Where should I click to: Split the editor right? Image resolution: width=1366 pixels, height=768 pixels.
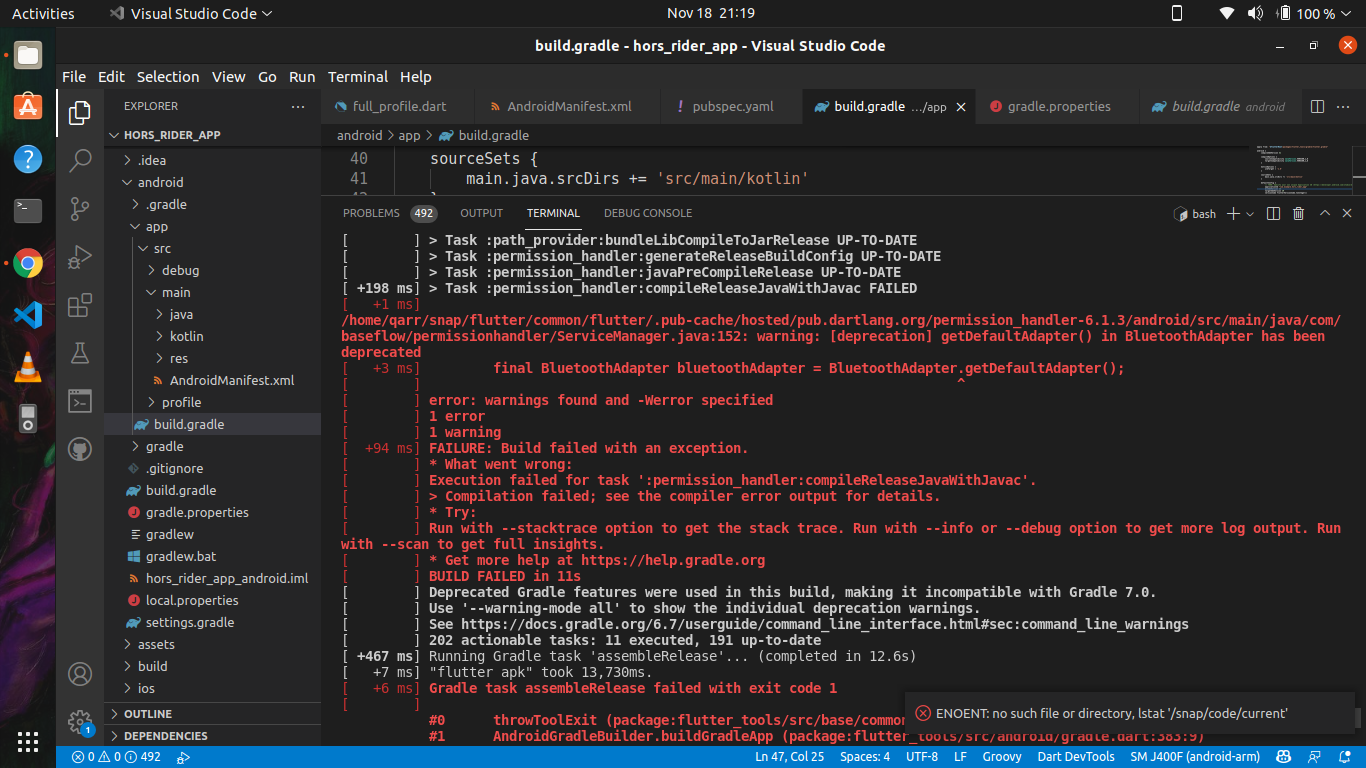click(x=1317, y=106)
